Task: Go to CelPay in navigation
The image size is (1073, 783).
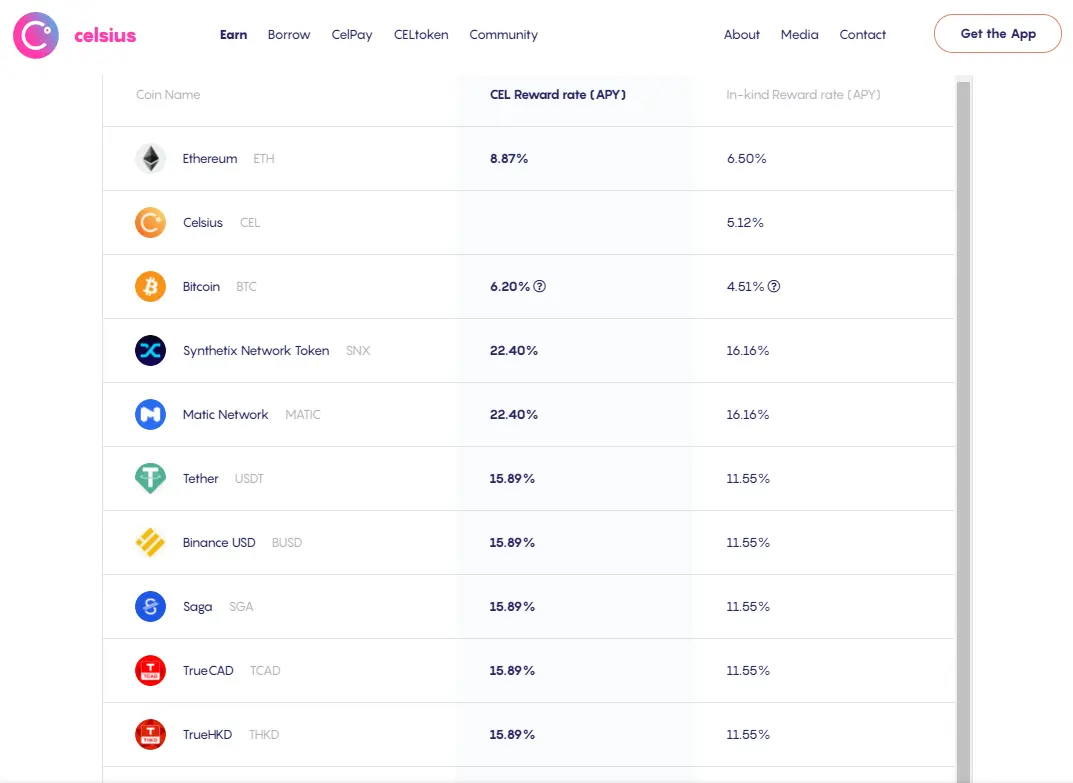Action: 352,35
